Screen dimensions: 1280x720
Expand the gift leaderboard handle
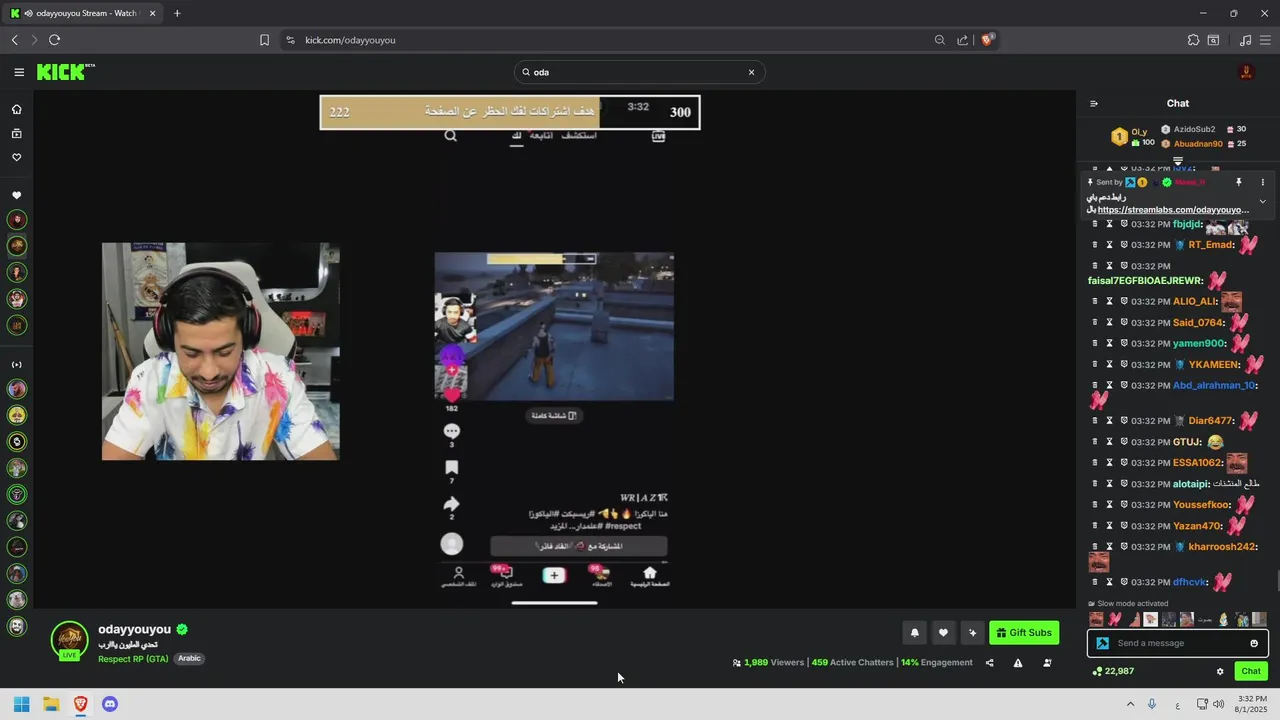(1178, 160)
